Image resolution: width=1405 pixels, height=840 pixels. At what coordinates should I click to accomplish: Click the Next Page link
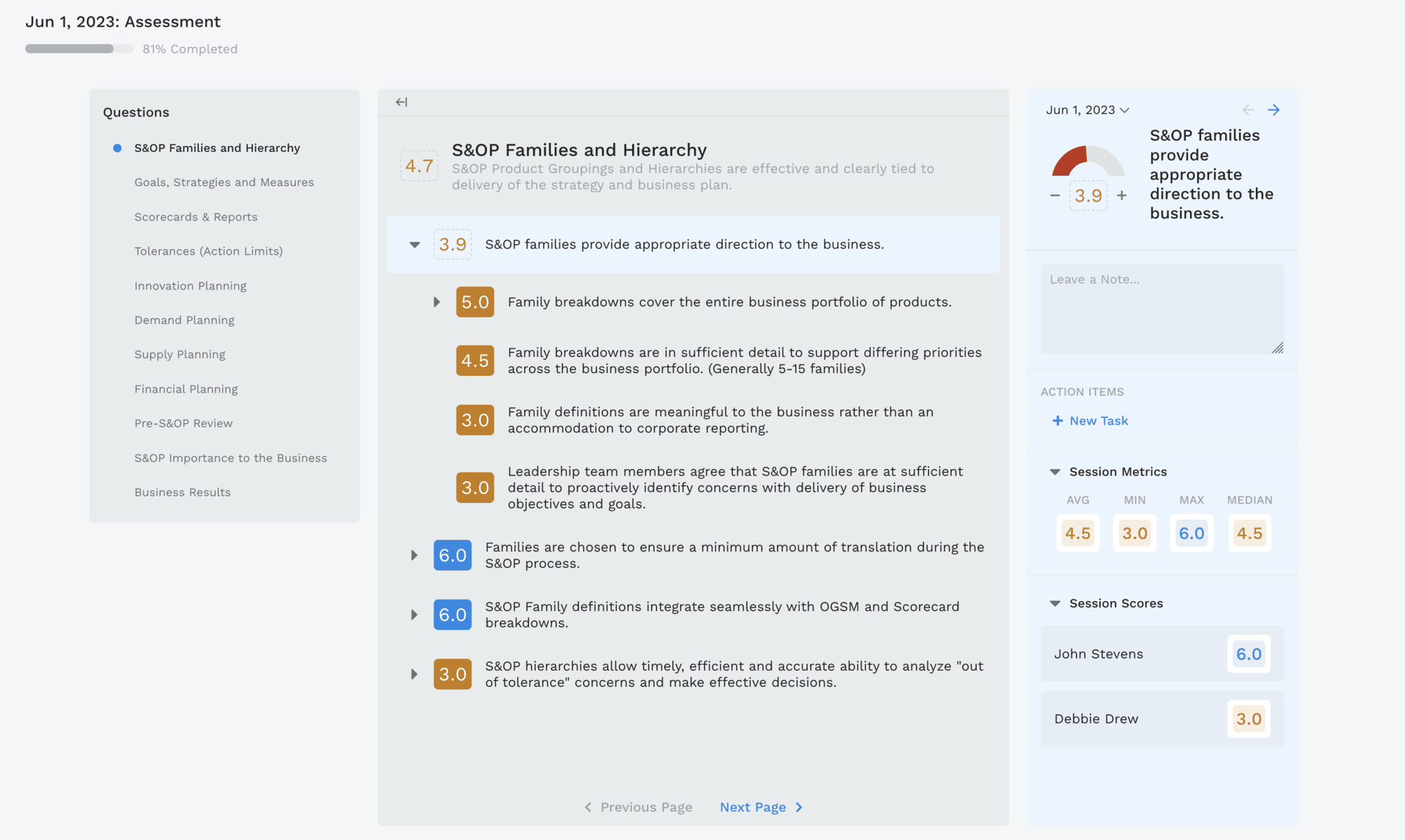coord(760,807)
